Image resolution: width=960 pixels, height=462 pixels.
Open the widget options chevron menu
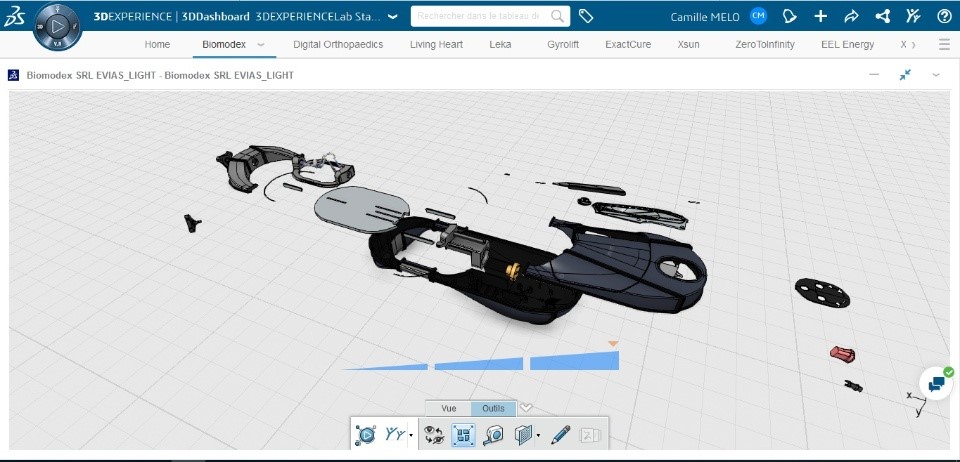click(x=936, y=75)
